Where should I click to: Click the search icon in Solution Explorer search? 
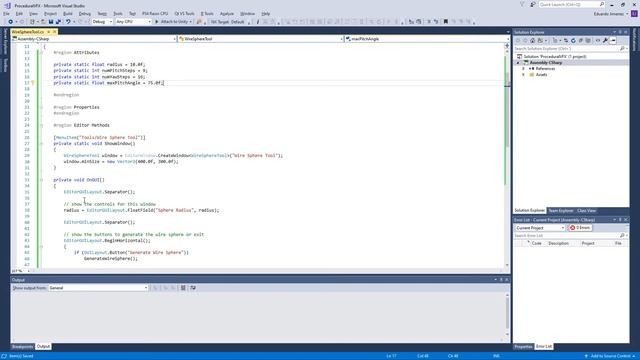tap(622, 49)
